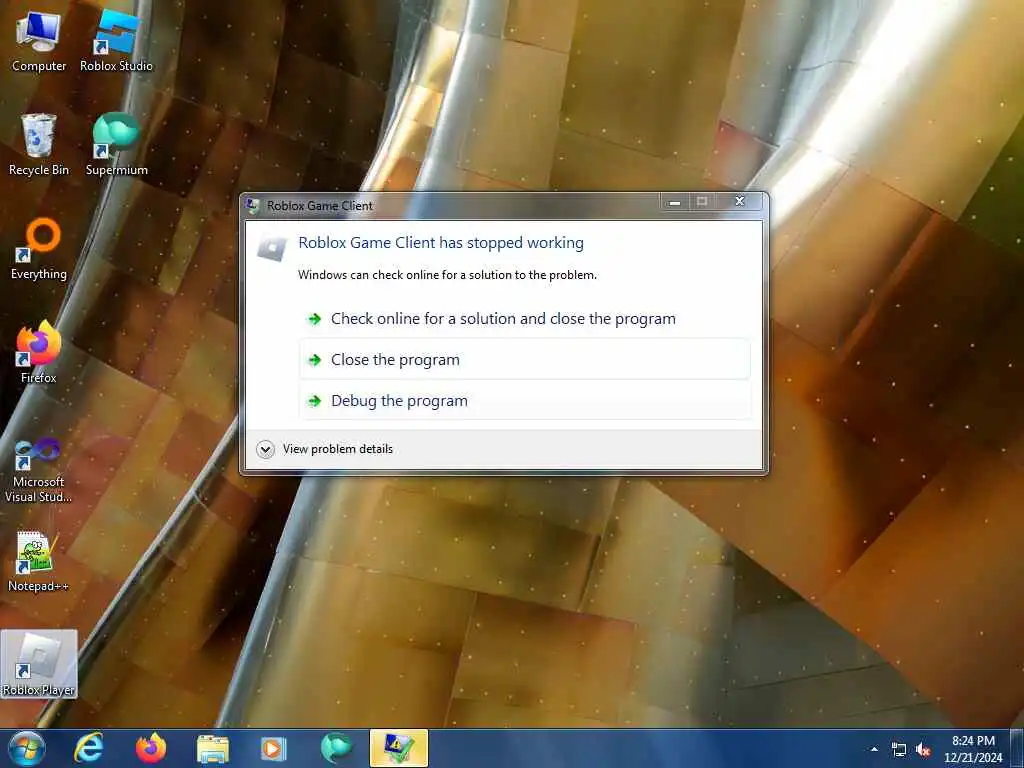Select the Microsoft Visual Studio shortcut
This screenshot has width=1024, height=768.
click(x=39, y=470)
